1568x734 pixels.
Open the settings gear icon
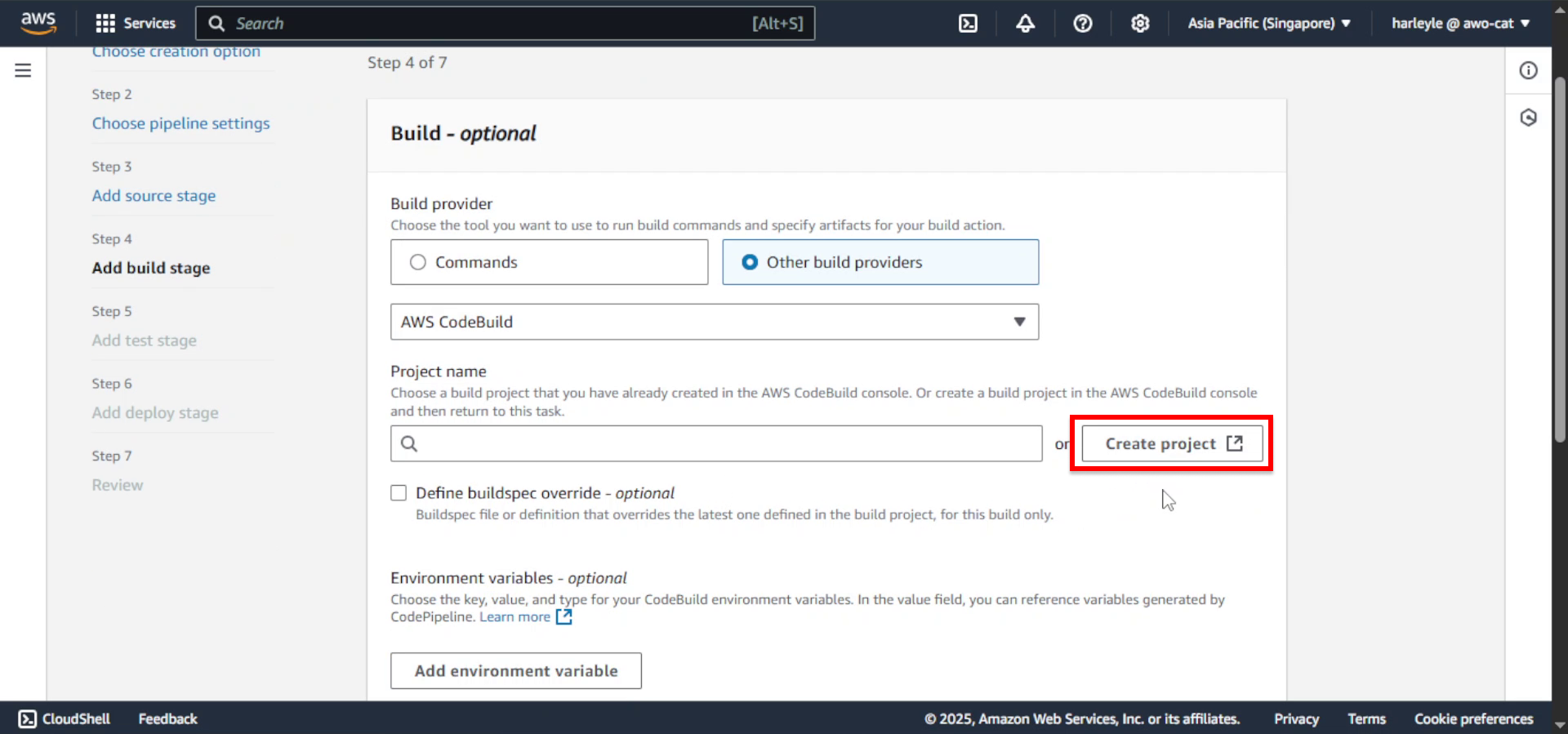(x=1140, y=23)
